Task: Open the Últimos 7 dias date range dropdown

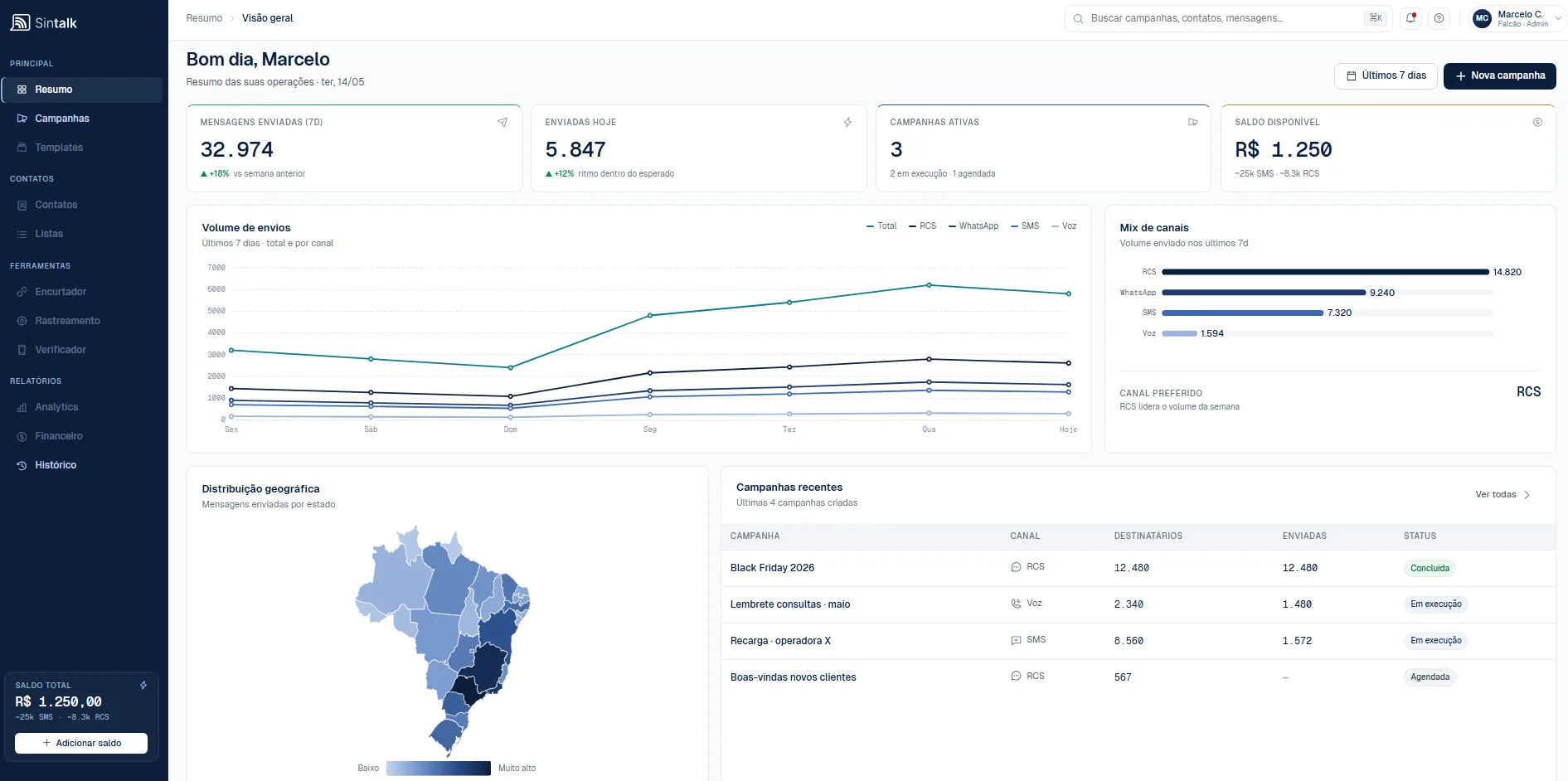Action: tap(1386, 75)
